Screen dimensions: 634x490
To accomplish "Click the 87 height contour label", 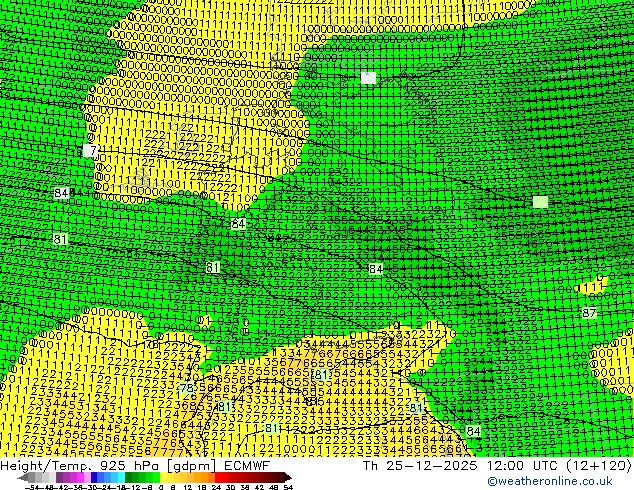I will (x=589, y=313).
